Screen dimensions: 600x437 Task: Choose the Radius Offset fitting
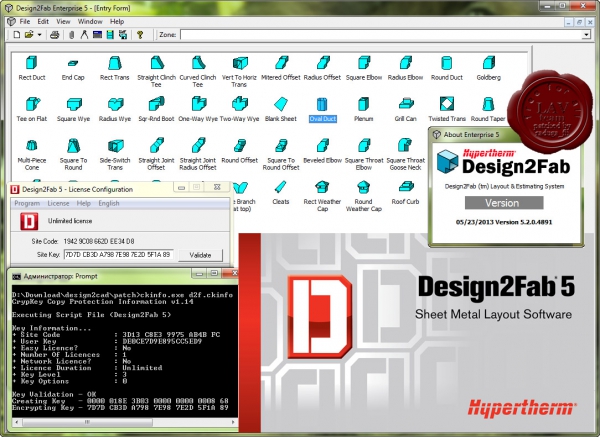pyautogui.click(x=323, y=63)
